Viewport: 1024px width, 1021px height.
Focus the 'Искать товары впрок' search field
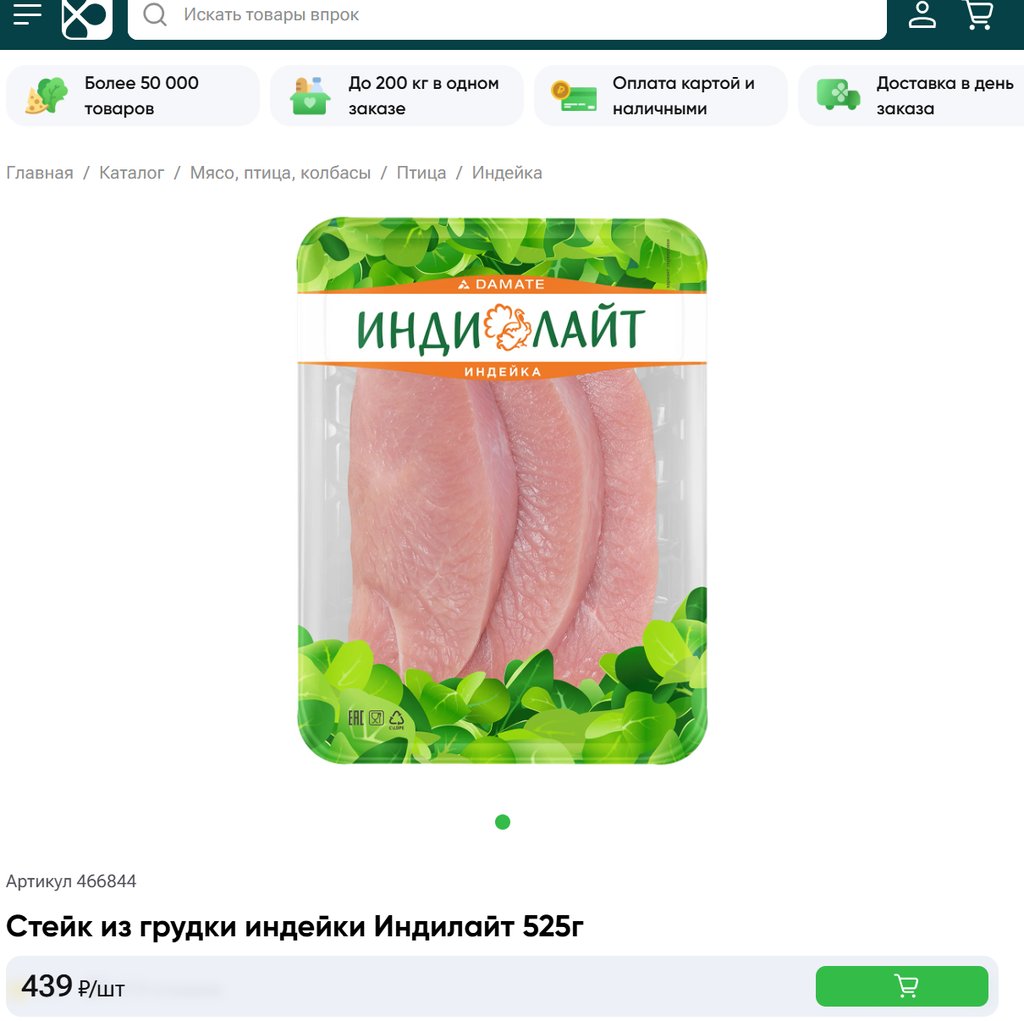[x=507, y=15]
